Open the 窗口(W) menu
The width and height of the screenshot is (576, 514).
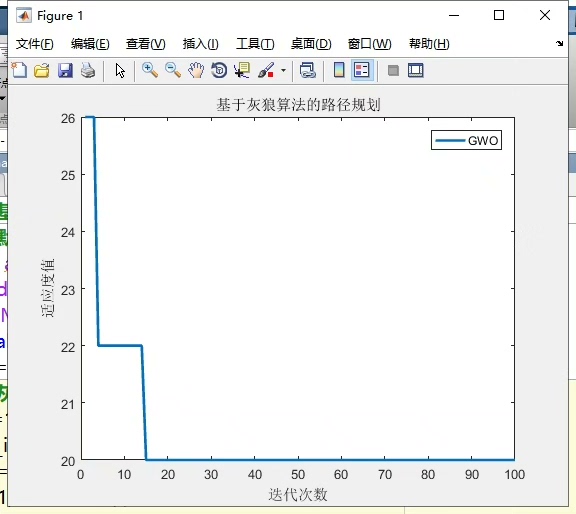coord(370,44)
